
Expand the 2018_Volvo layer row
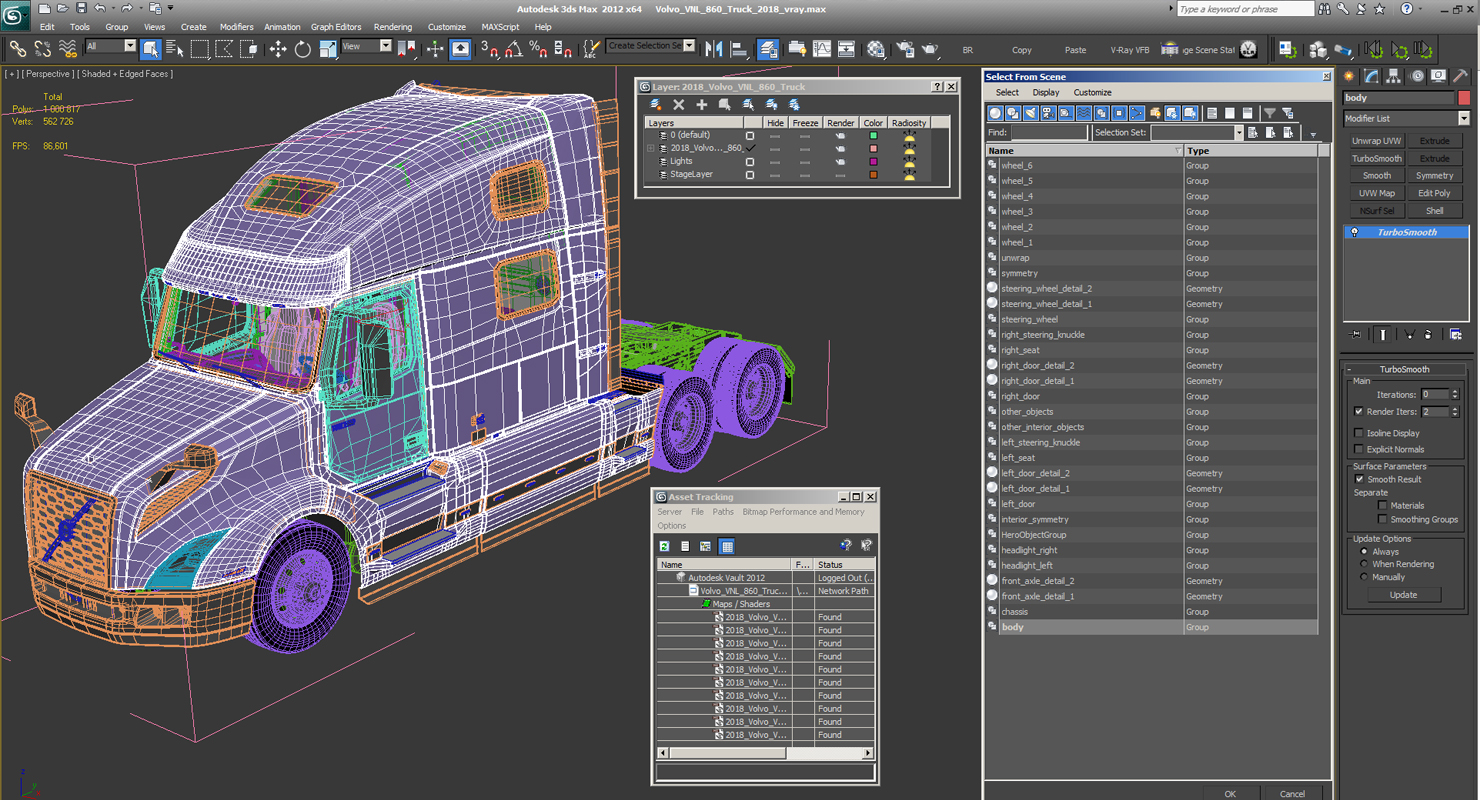pyautogui.click(x=651, y=148)
